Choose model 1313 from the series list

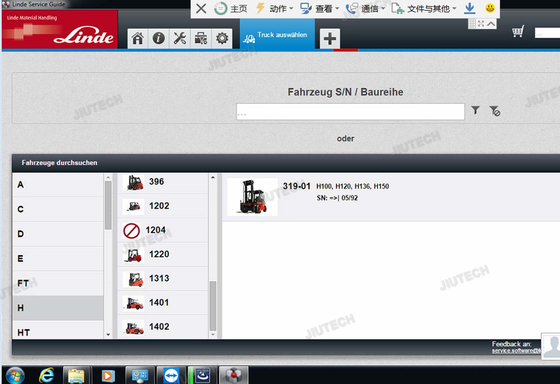163,279
